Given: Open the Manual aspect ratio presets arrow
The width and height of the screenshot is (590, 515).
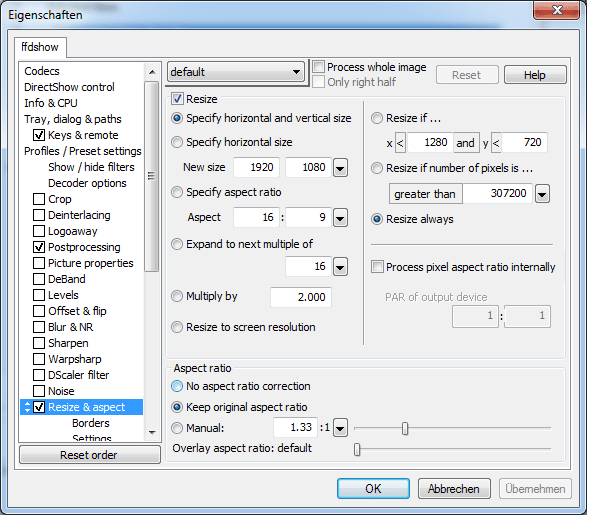Looking at the screenshot, I should pyautogui.click(x=340, y=428).
